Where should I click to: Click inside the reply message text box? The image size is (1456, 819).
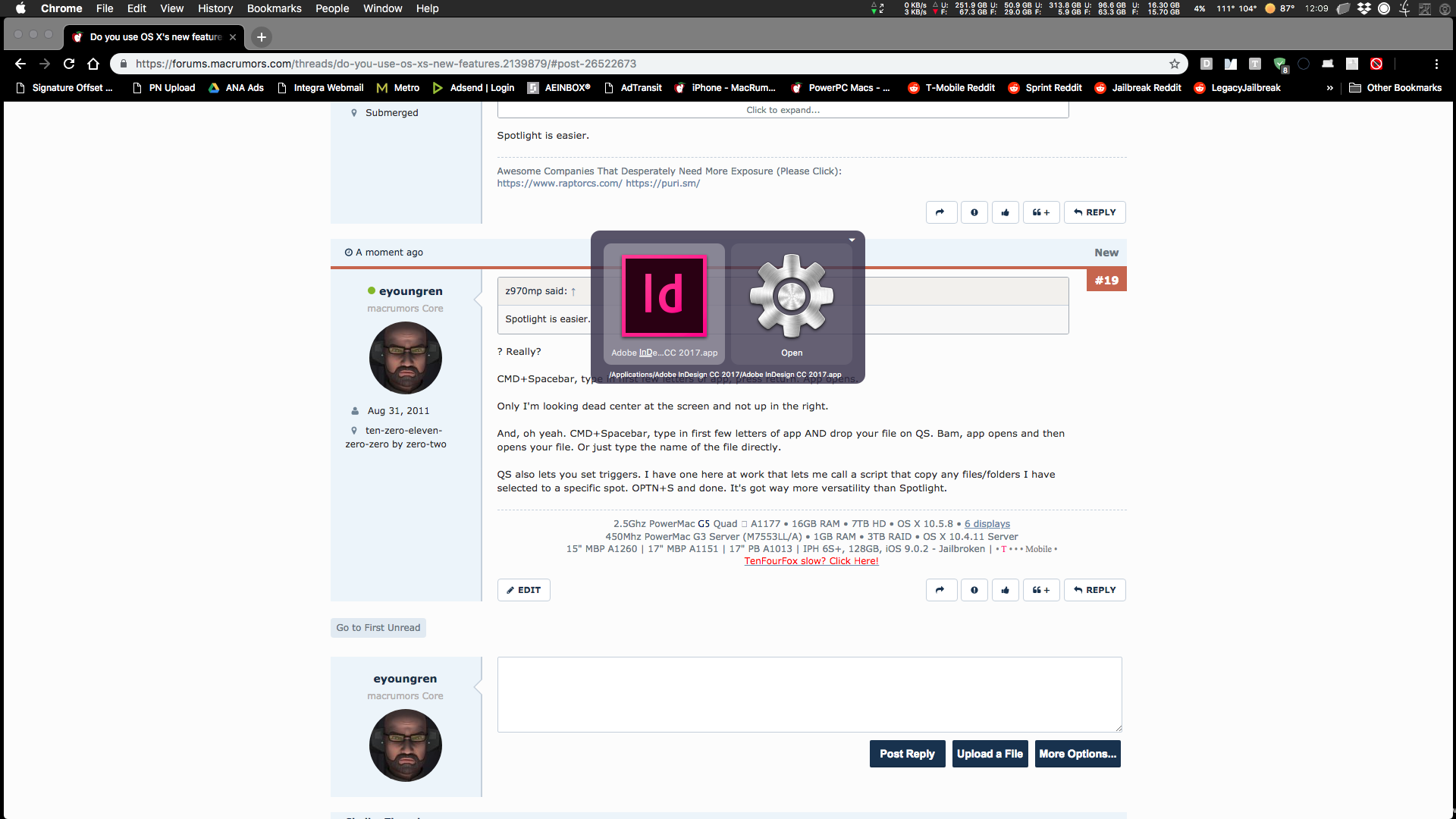(809, 695)
